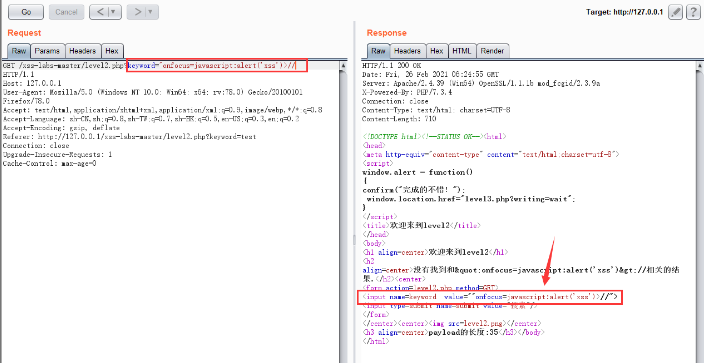Image resolution: width=704 pixels, height=363 pixels.
Task: Switch to the Request Params tab
Action: (x=47, y=51)
